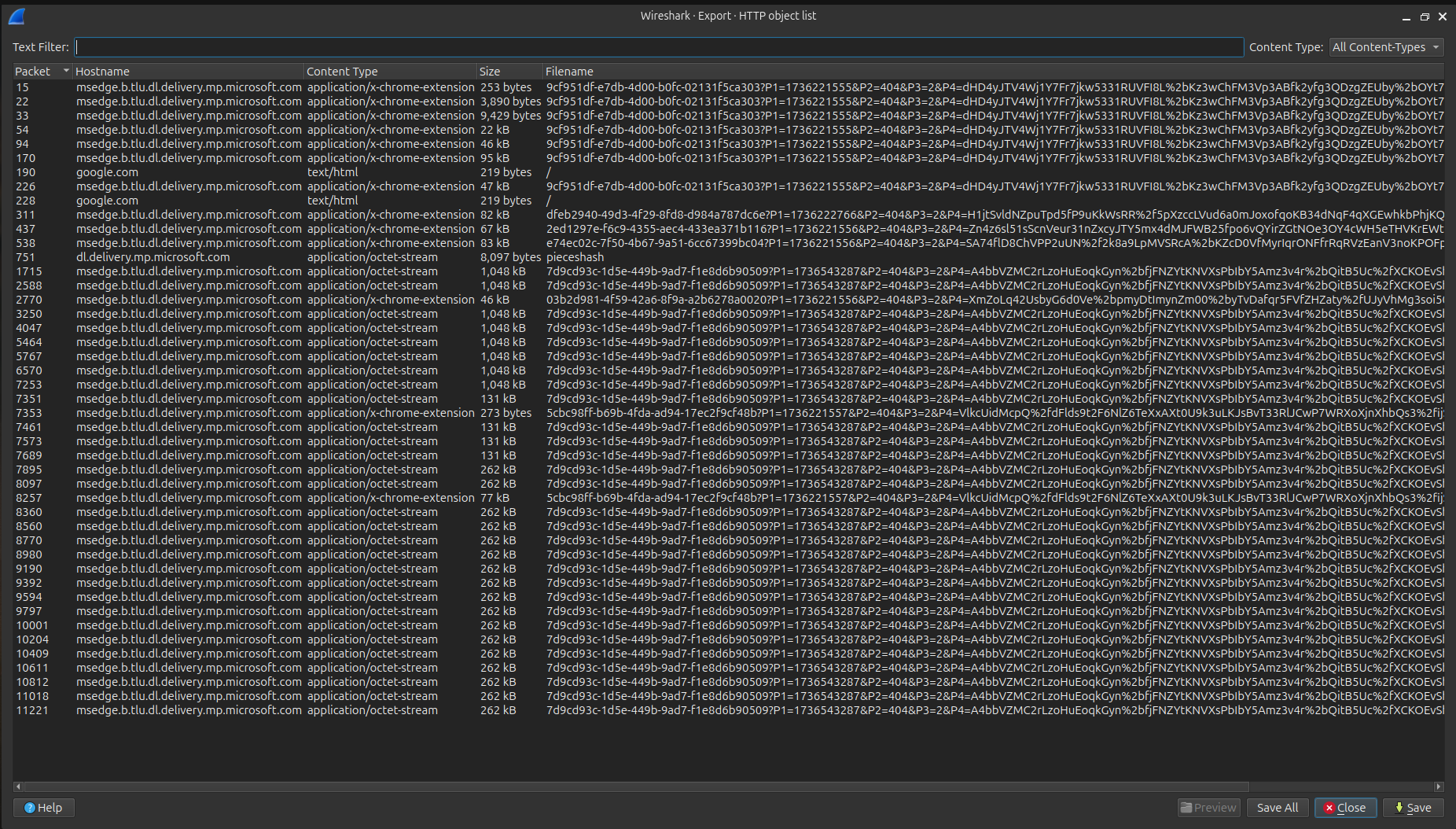Sort by the Hostname column header
The width and height of the screenshot is (1456, 829).
189,72
